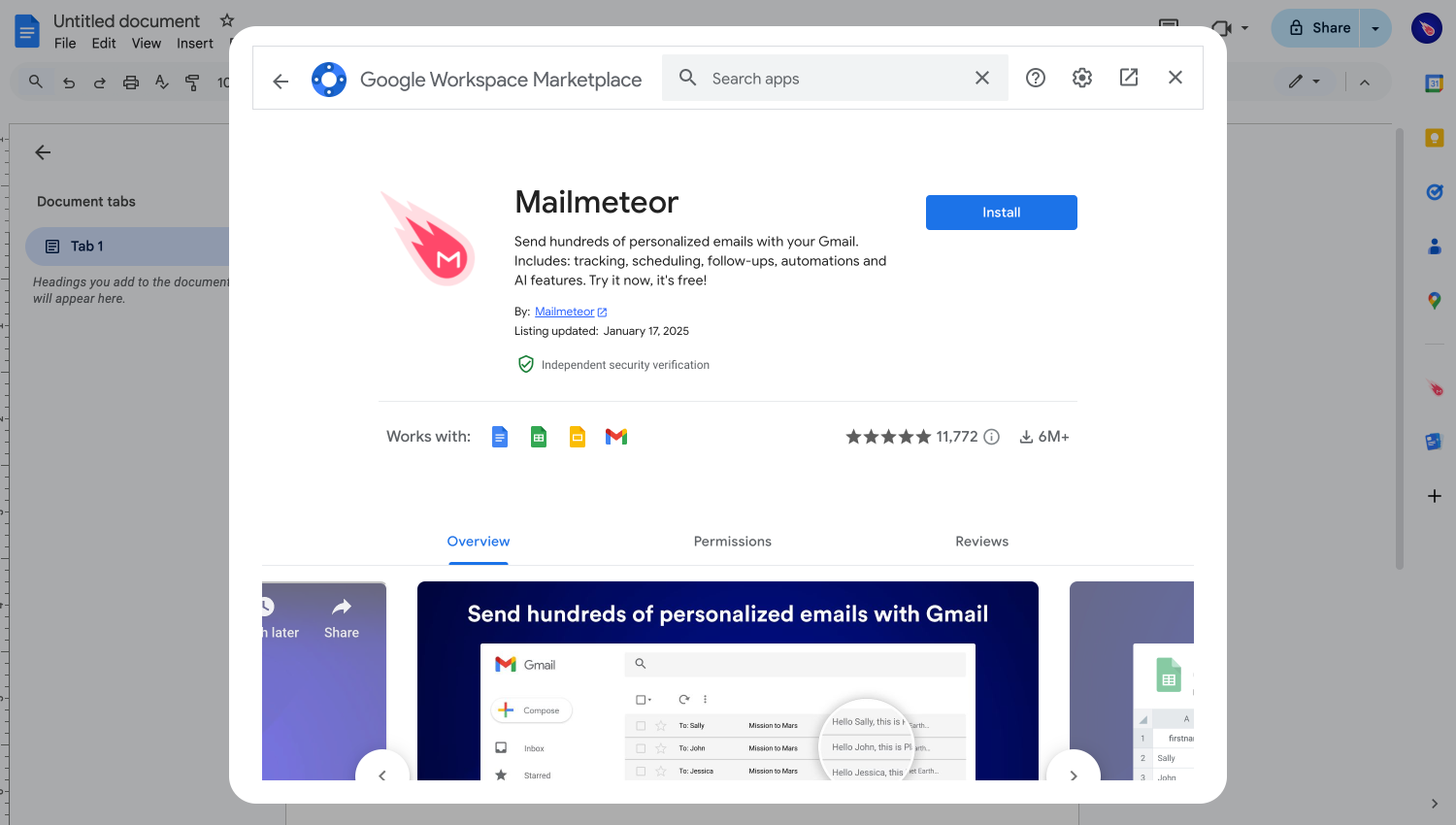The height and width of the screenshot is (825, 1456).
Task: Select Tab 1 in document tabs
Action: (127, 247)
